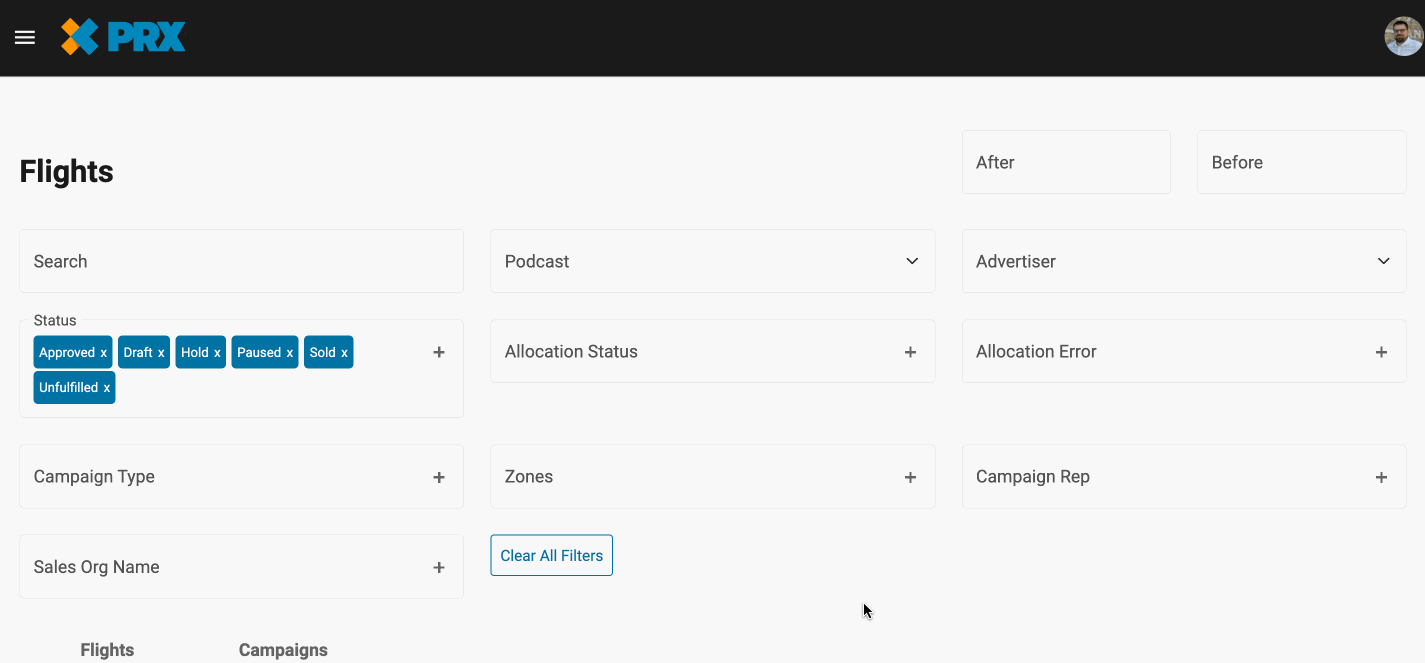Screen dimensions: 1425x663
Task: Expand the Sales Org Name filter
Action: pyautogui.click(x=439, y=568)
